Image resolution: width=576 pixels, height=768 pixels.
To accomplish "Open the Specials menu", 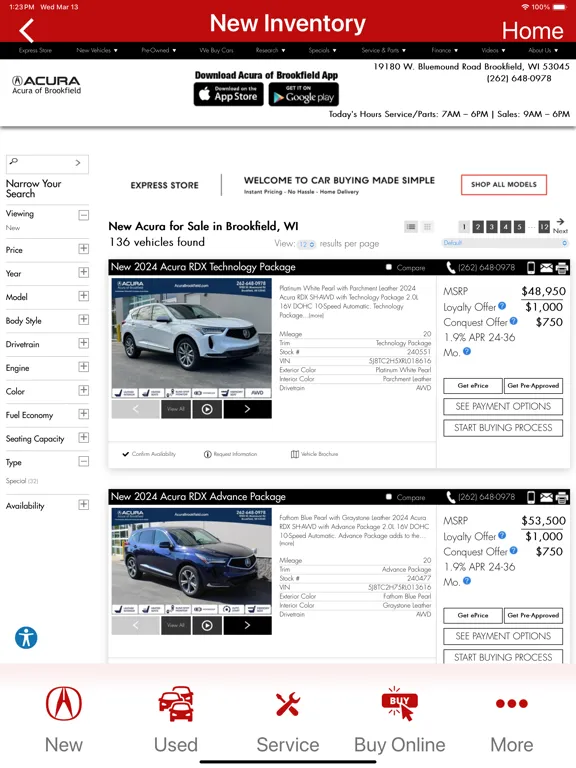I will tap(322, 50).
